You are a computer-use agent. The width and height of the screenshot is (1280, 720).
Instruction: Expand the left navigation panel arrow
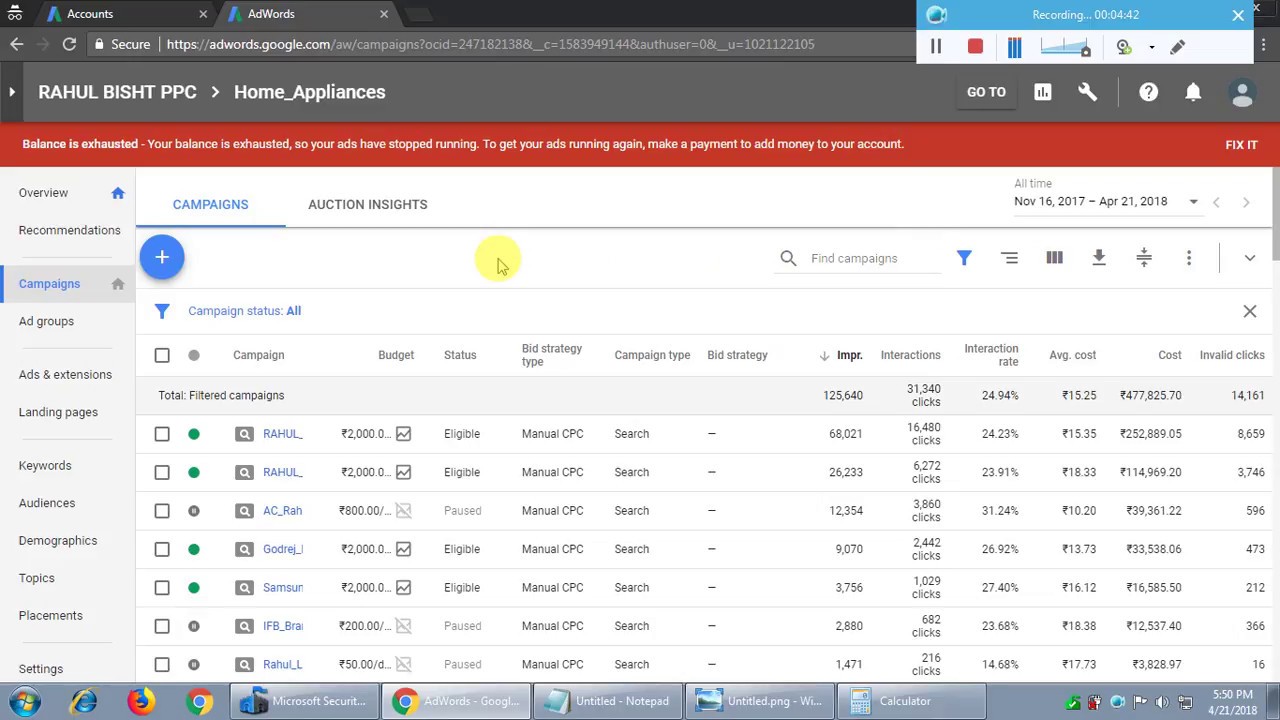click(12, 92)
